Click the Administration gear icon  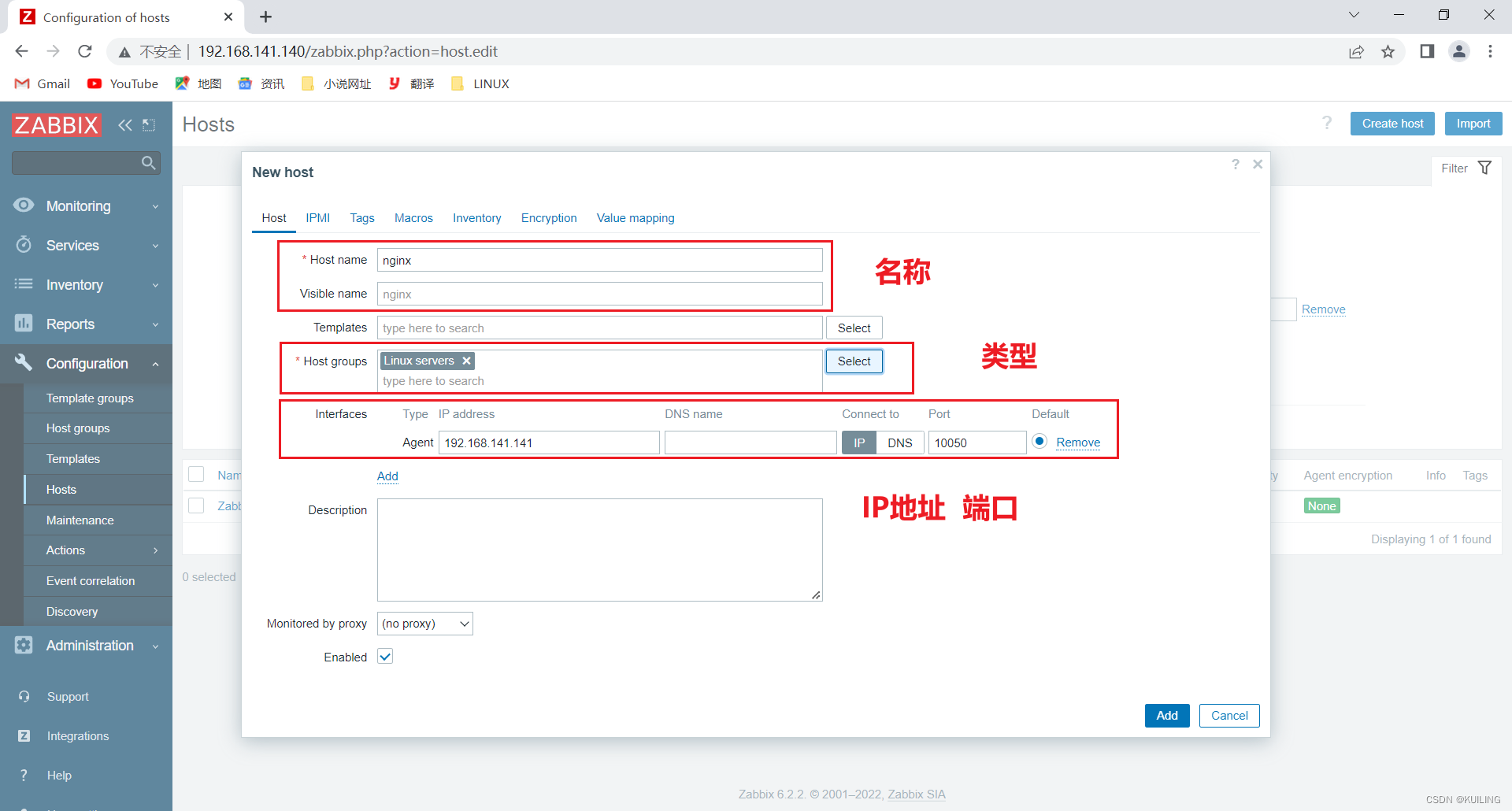pos(24,645)
